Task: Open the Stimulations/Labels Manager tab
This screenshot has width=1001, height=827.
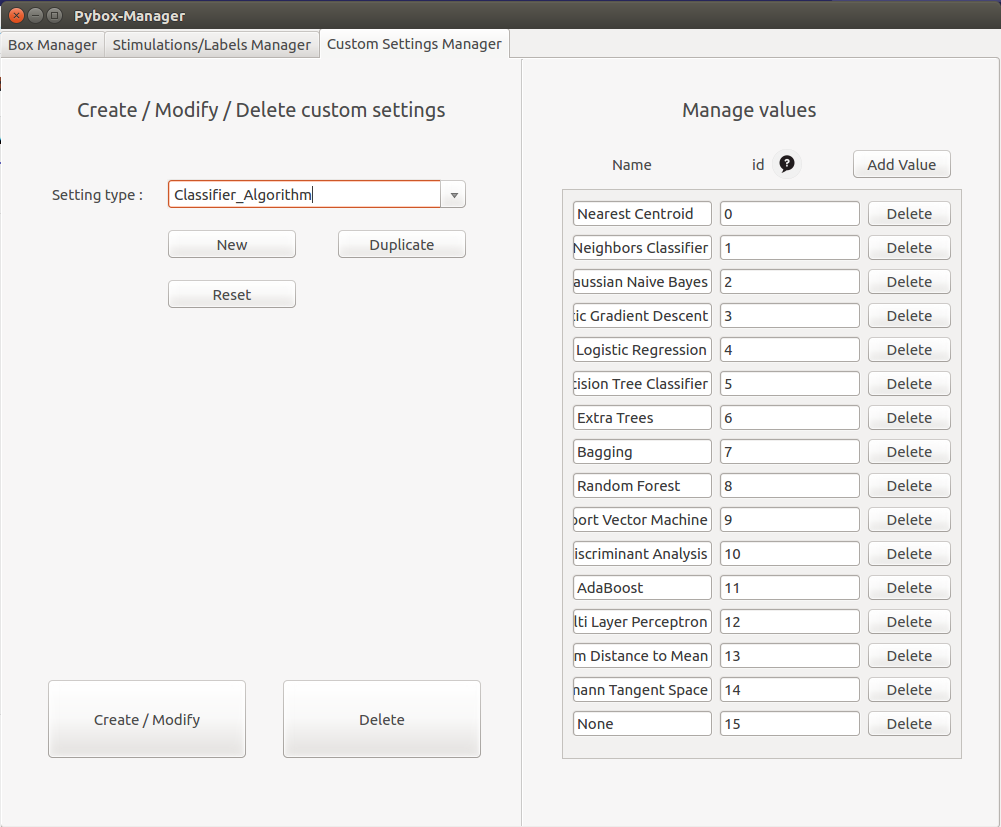Action: (212, 45)
